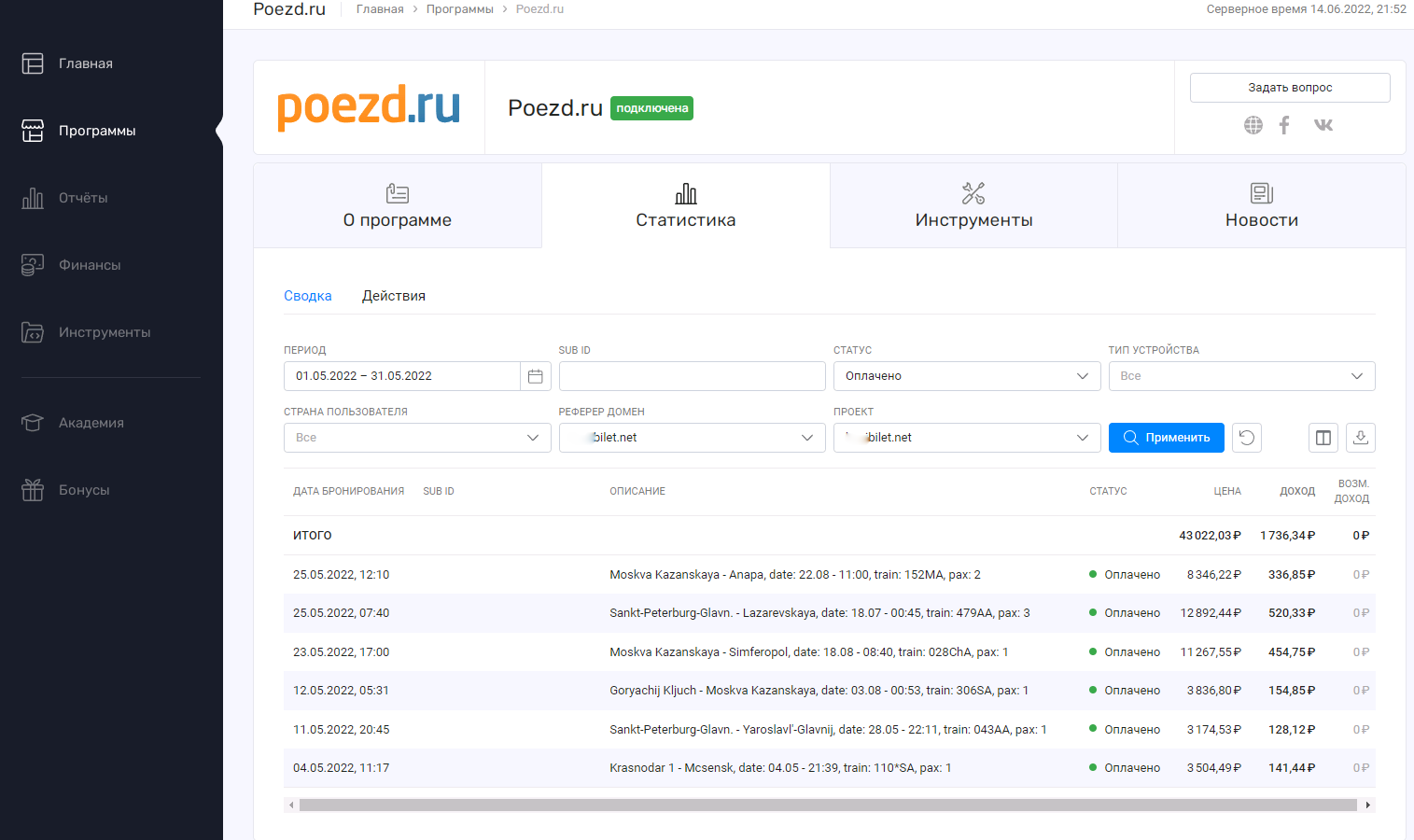Click the Применить button

click(1167, 438)
